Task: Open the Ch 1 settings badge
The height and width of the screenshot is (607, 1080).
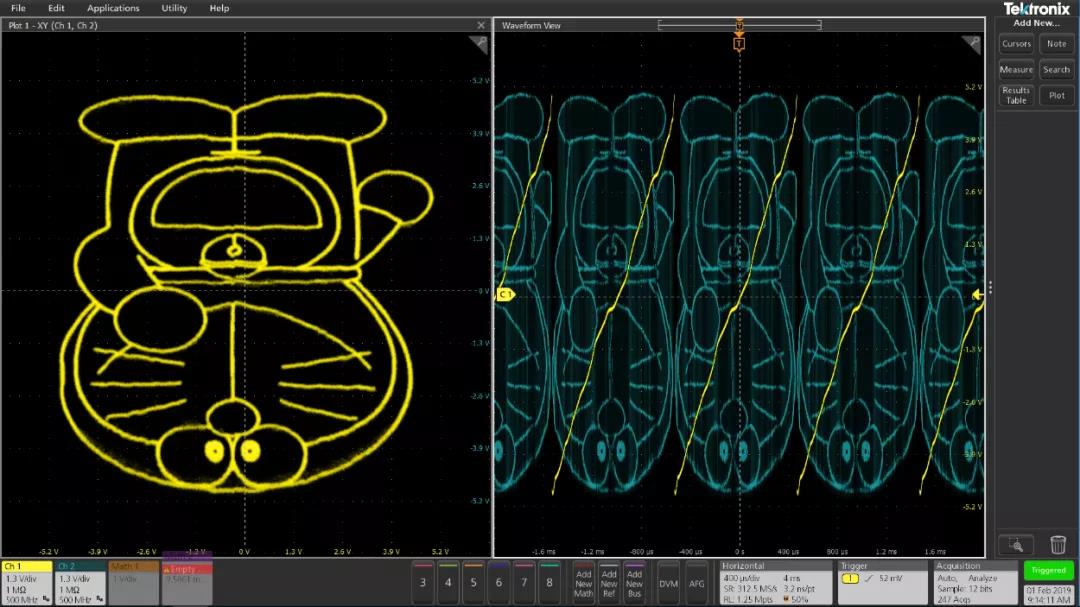Action: (x=27, y=583)
